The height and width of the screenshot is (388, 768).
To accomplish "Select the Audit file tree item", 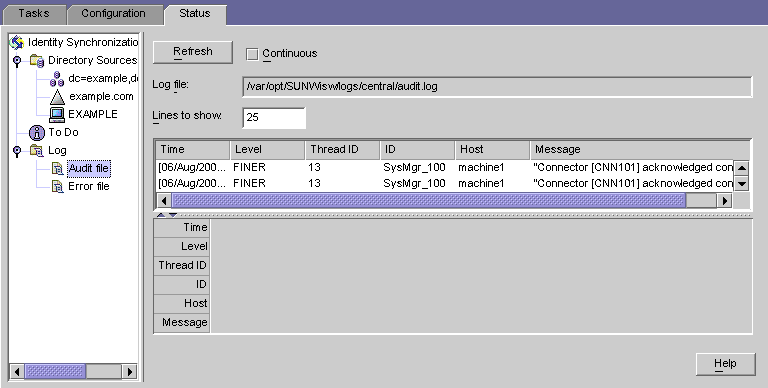I will point(89,169).
